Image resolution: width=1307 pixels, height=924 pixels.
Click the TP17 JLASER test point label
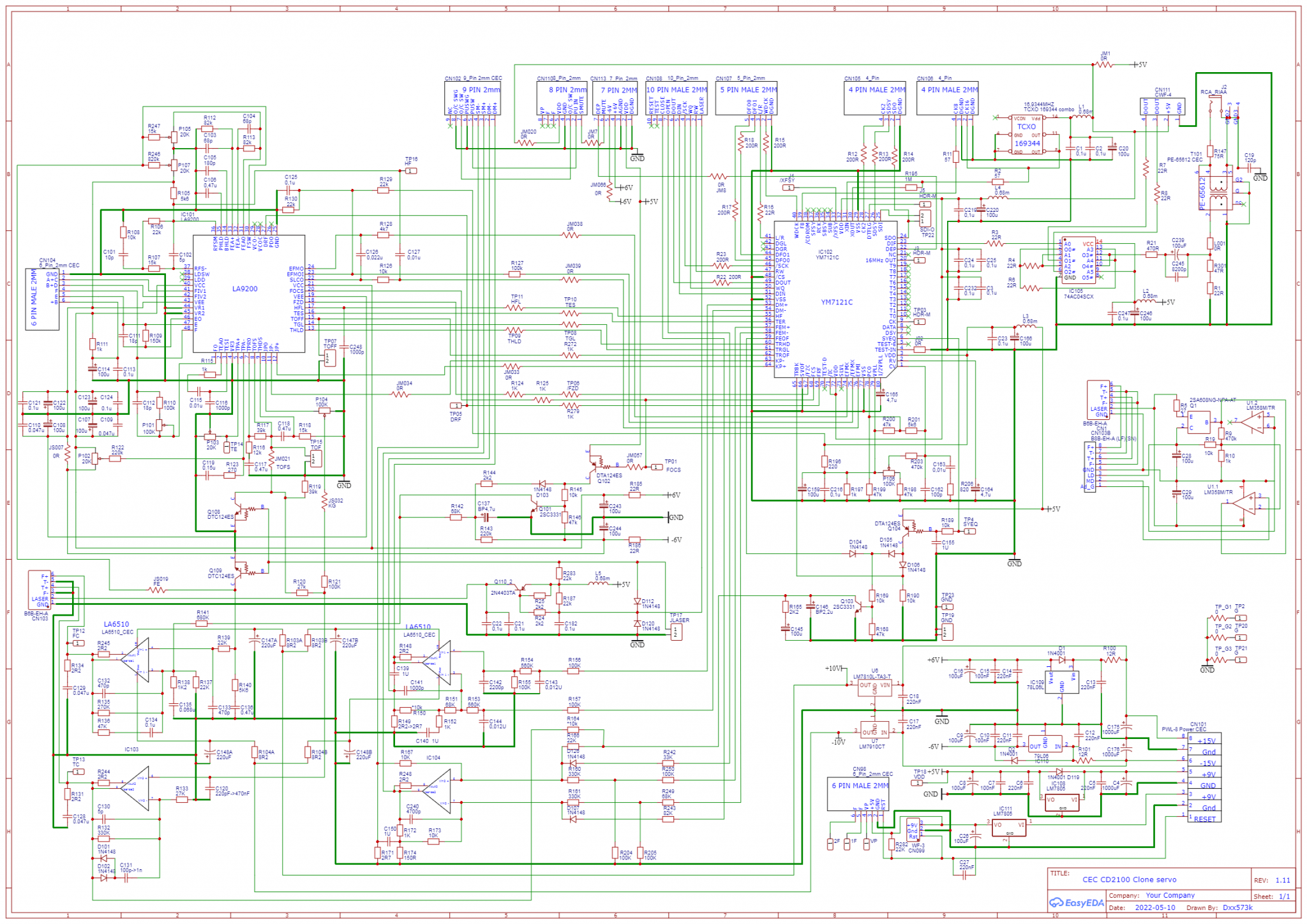pos(679,618)
